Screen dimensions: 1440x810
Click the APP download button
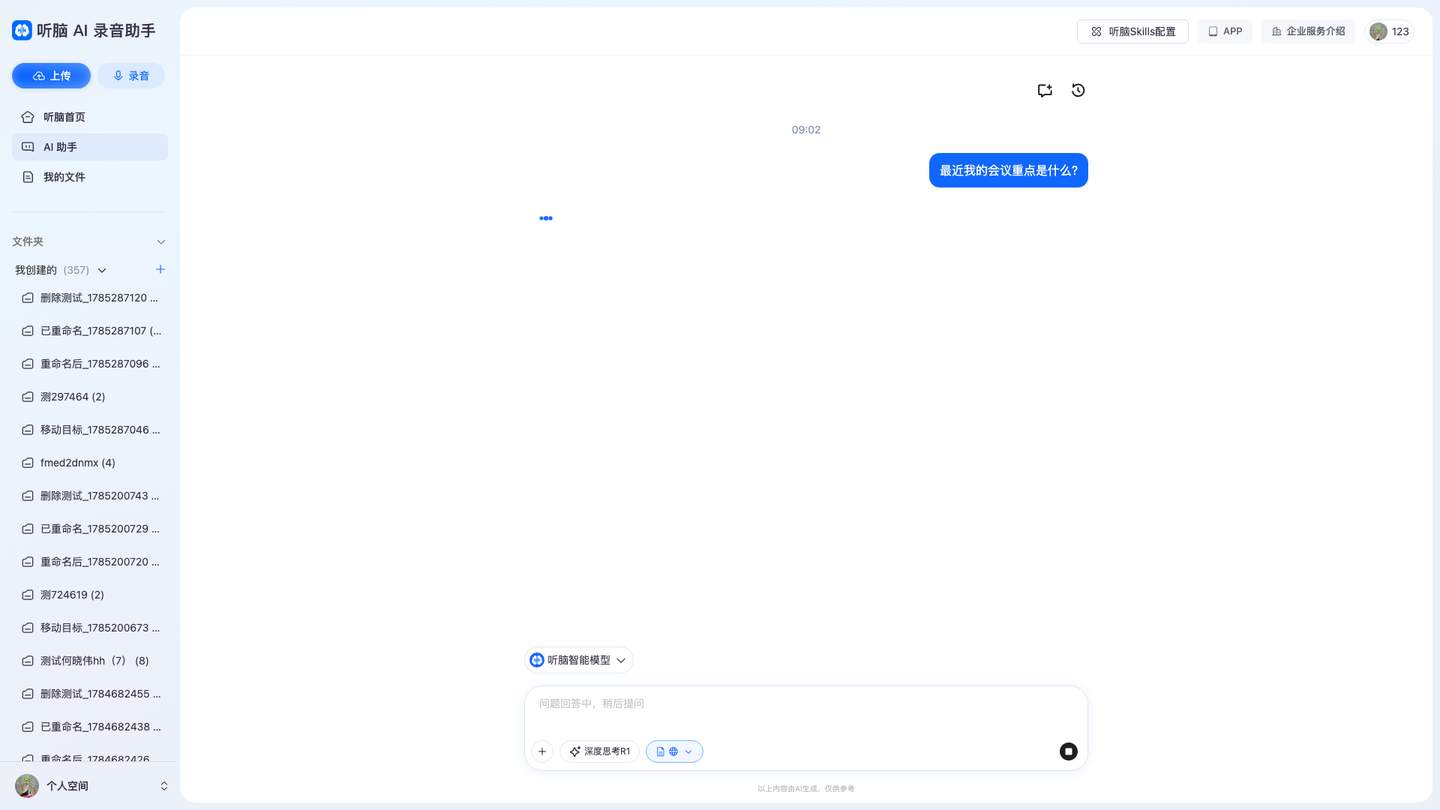point(1225,32)
